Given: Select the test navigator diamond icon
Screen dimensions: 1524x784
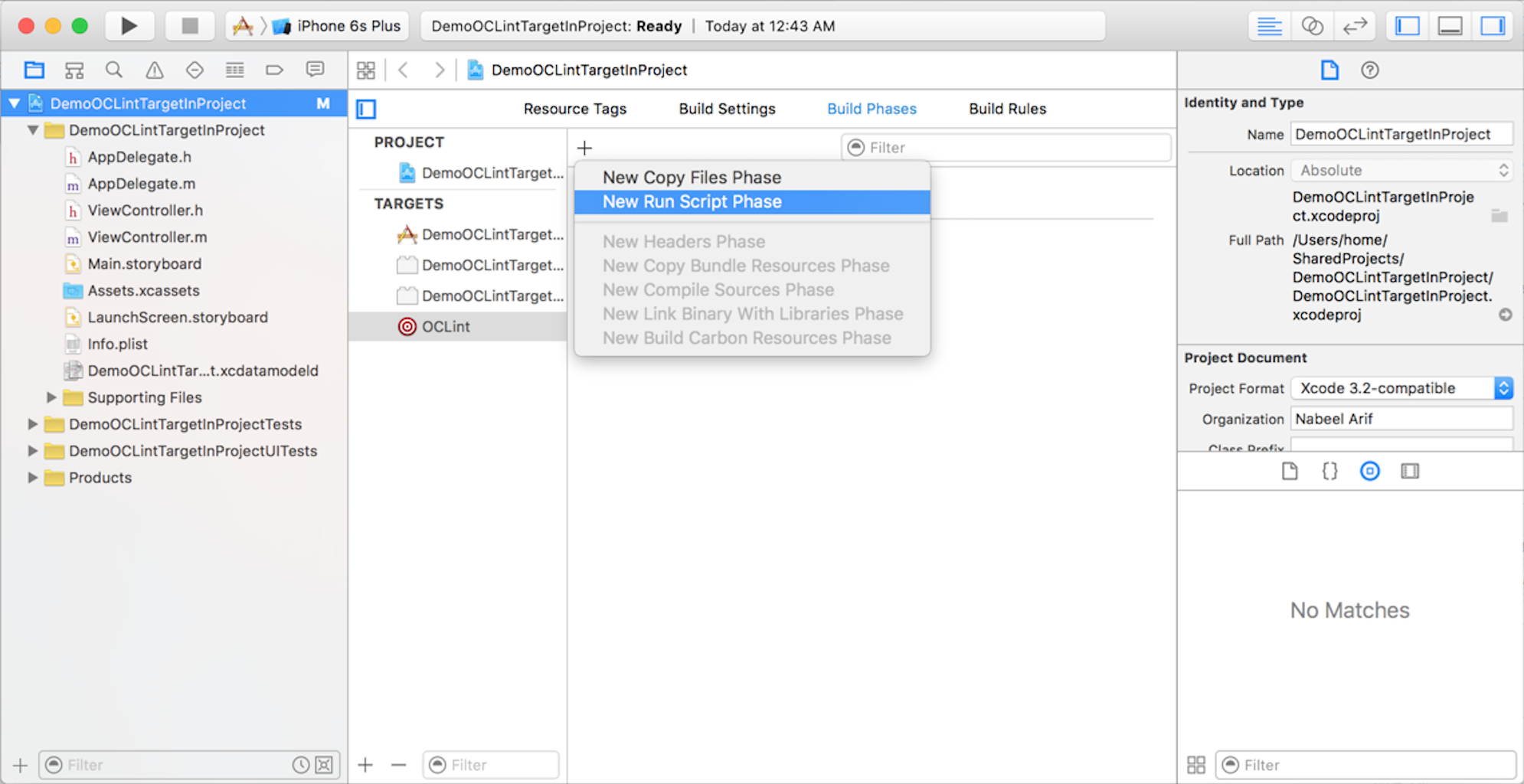Looking at the screenshot, I should point(195,70).
